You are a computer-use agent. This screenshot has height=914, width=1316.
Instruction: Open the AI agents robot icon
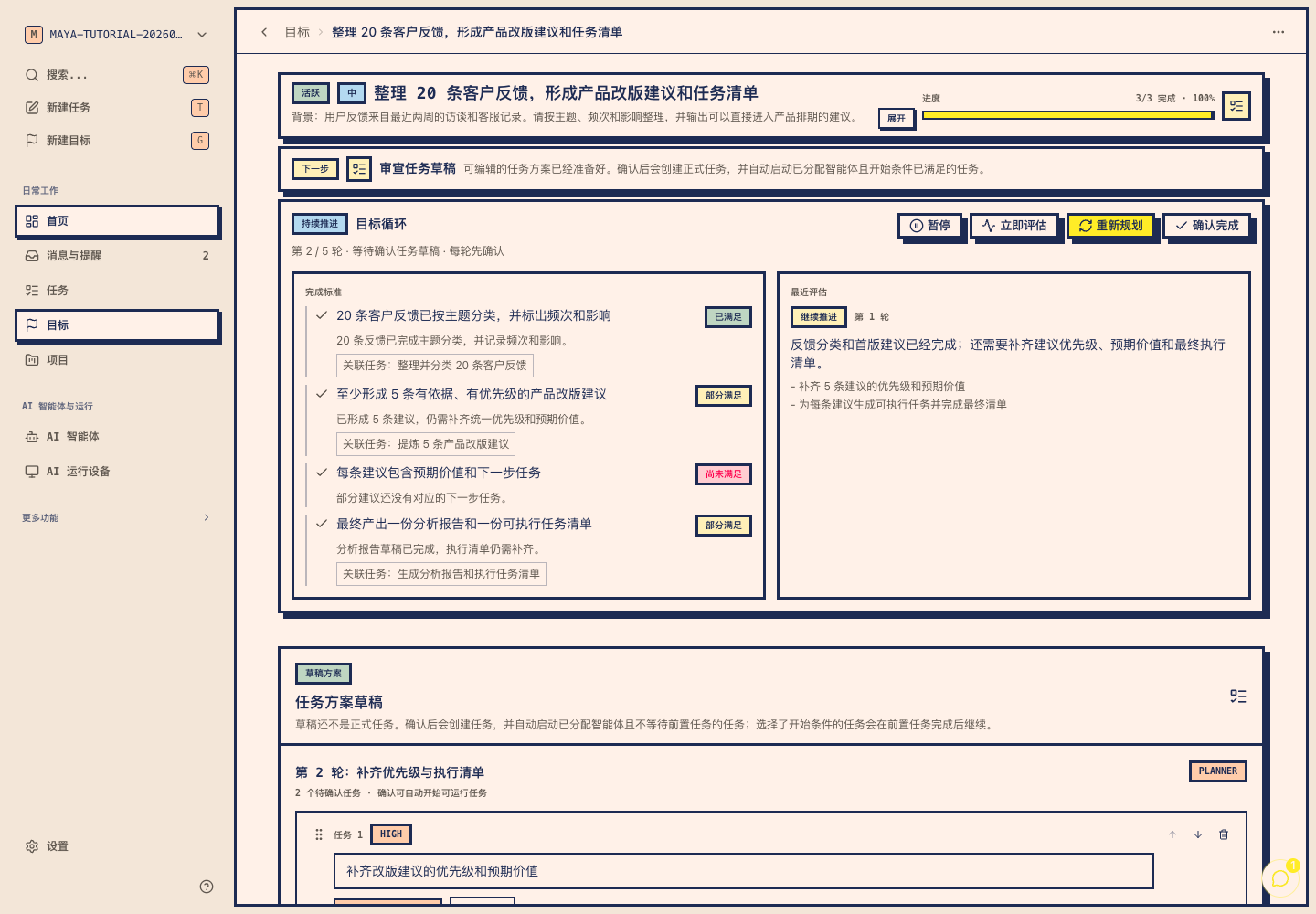coord(32,437)
